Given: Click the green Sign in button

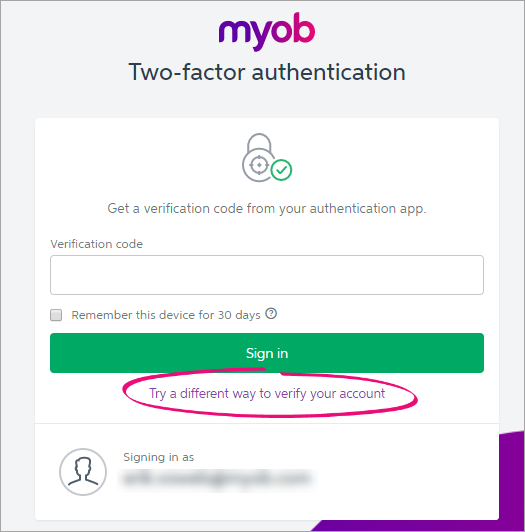Looking at the screenshot, I should coord(267,353).
